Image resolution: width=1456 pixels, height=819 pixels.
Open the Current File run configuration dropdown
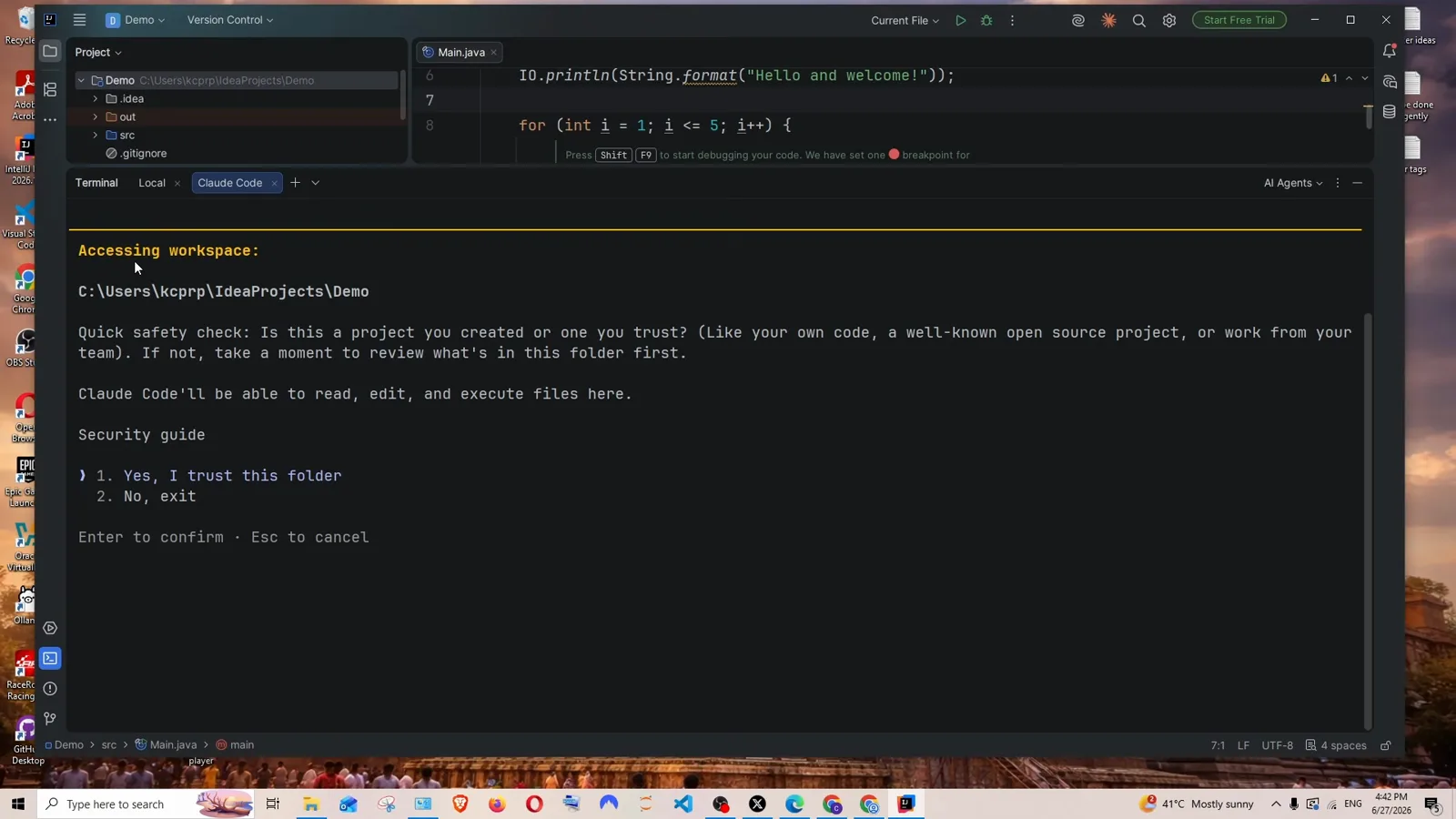(x=905, y=20)
